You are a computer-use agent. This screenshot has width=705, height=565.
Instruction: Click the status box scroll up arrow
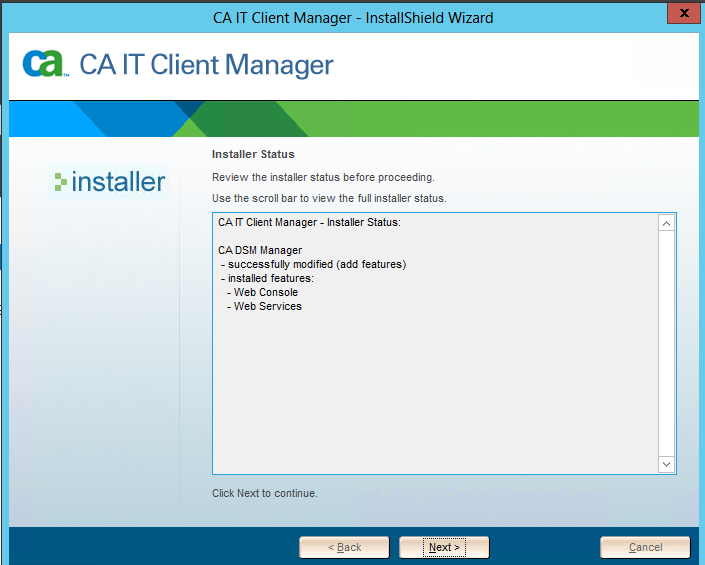pos(666,223)
